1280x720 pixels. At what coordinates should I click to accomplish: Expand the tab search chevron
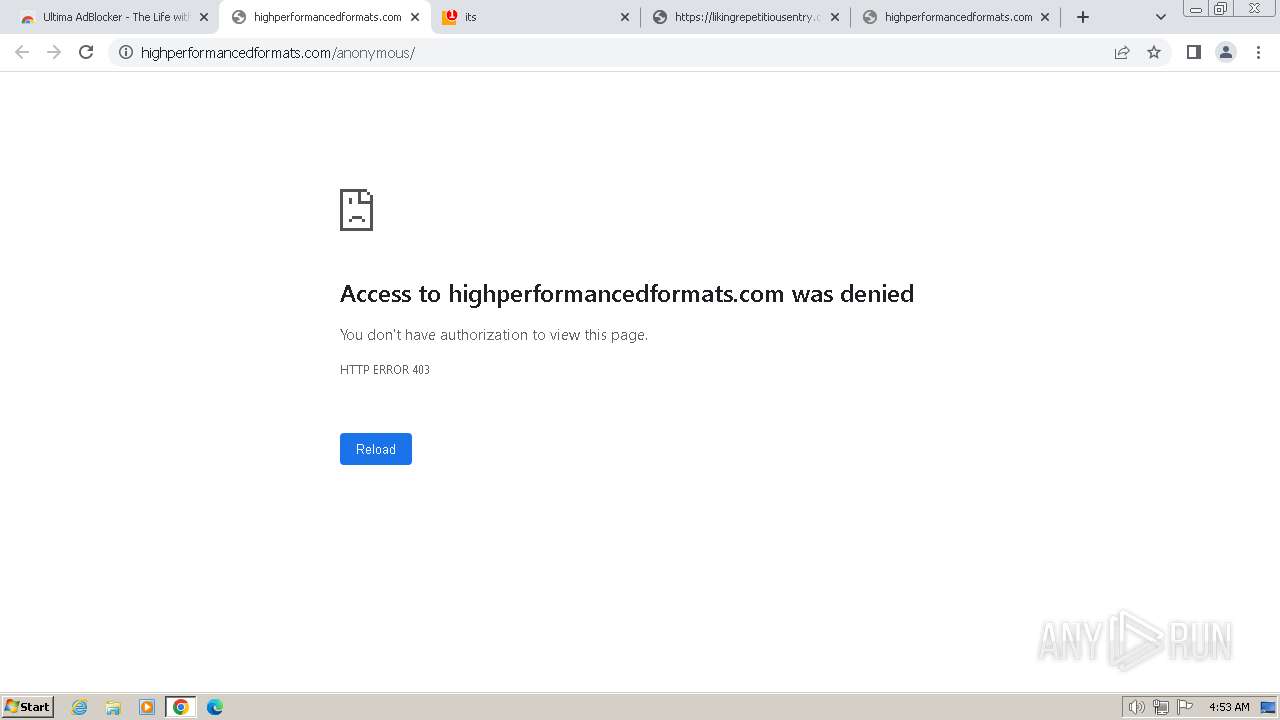1161,17
